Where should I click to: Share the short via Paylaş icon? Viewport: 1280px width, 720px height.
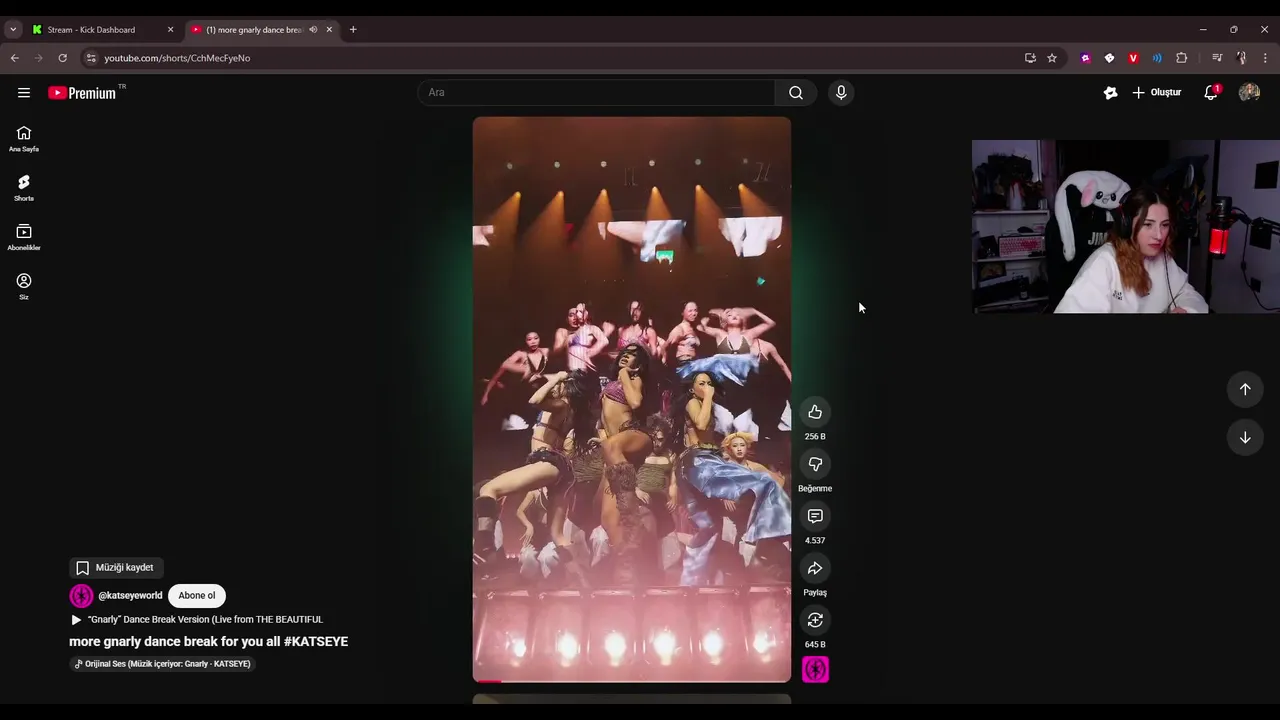click(815, 568)
